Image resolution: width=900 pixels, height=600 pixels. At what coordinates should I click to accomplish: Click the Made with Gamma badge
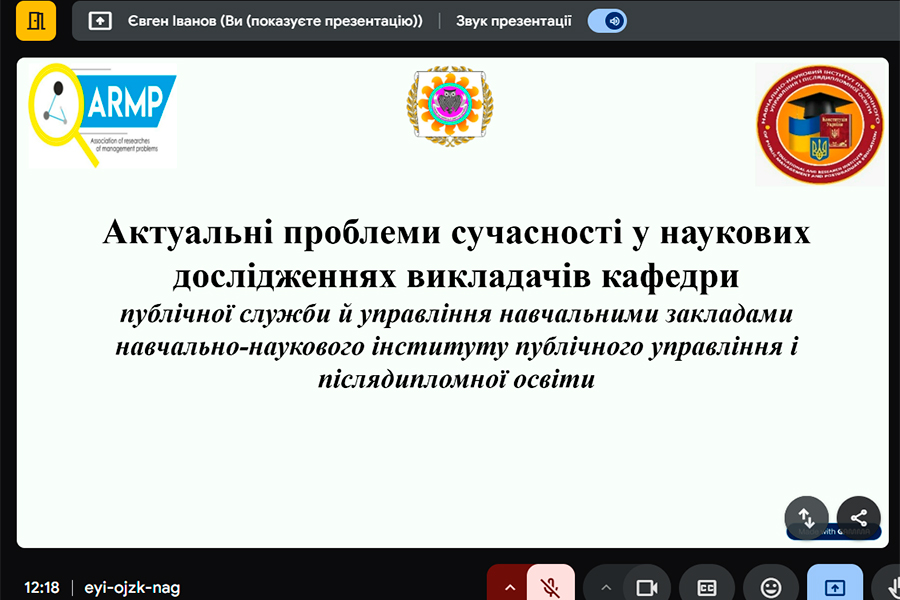(833, 532)
